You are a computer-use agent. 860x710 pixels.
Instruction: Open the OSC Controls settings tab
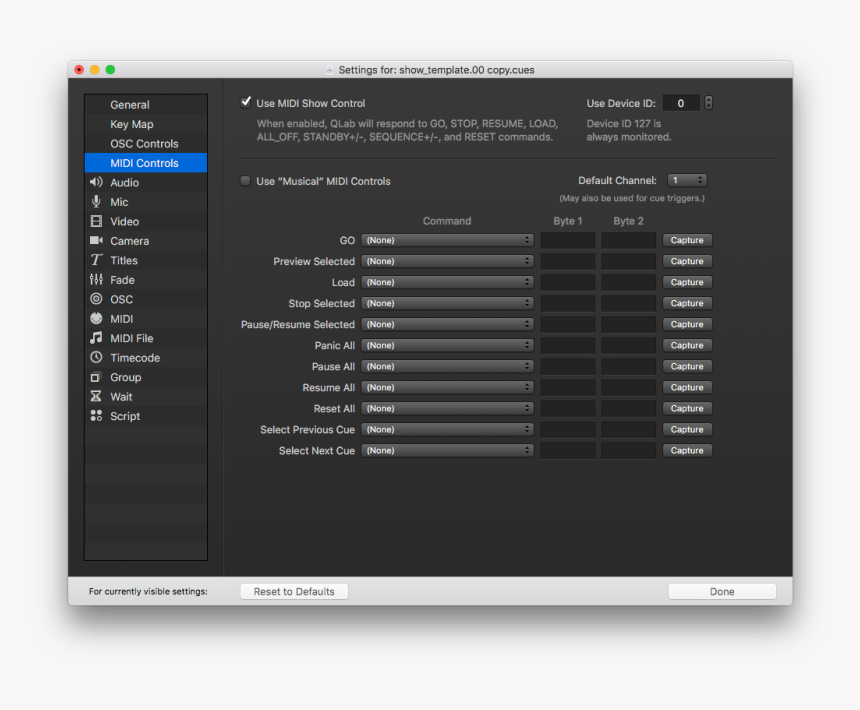click(144, 144)
